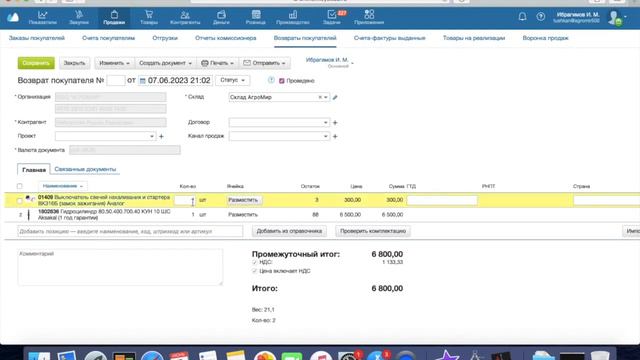Focus the ГТД field in row 01409
The image size is (640, 360).
pos(442,200)
